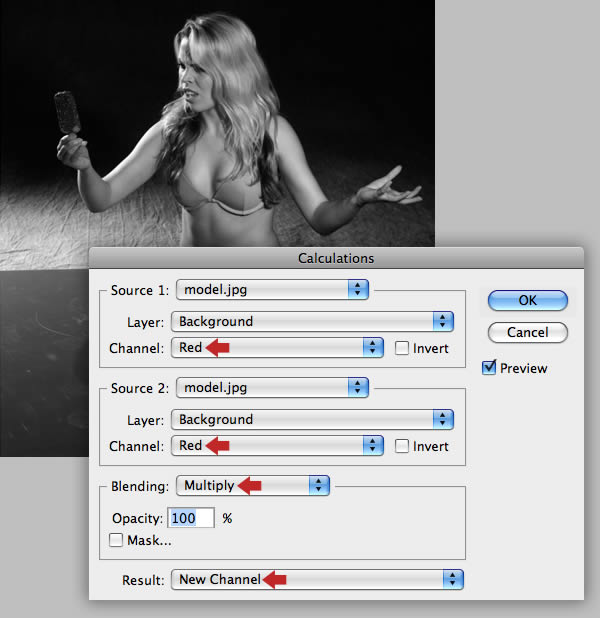The width and height of the screenshot is (600, 618).
Task: Open the Source 1 file dropdown
Action: click(x=272, y=290)
